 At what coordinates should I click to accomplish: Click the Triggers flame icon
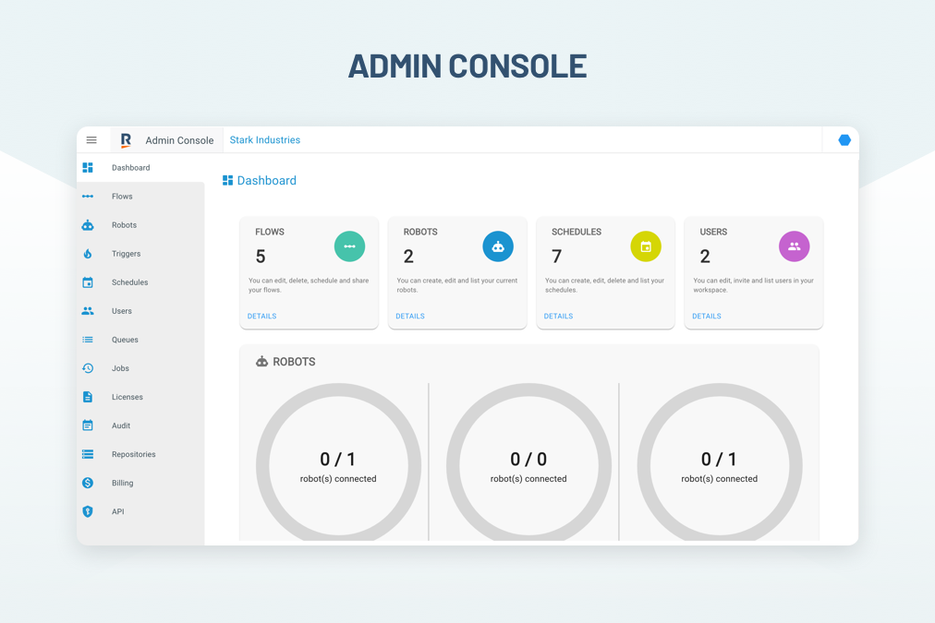click(x=90, y=253)
